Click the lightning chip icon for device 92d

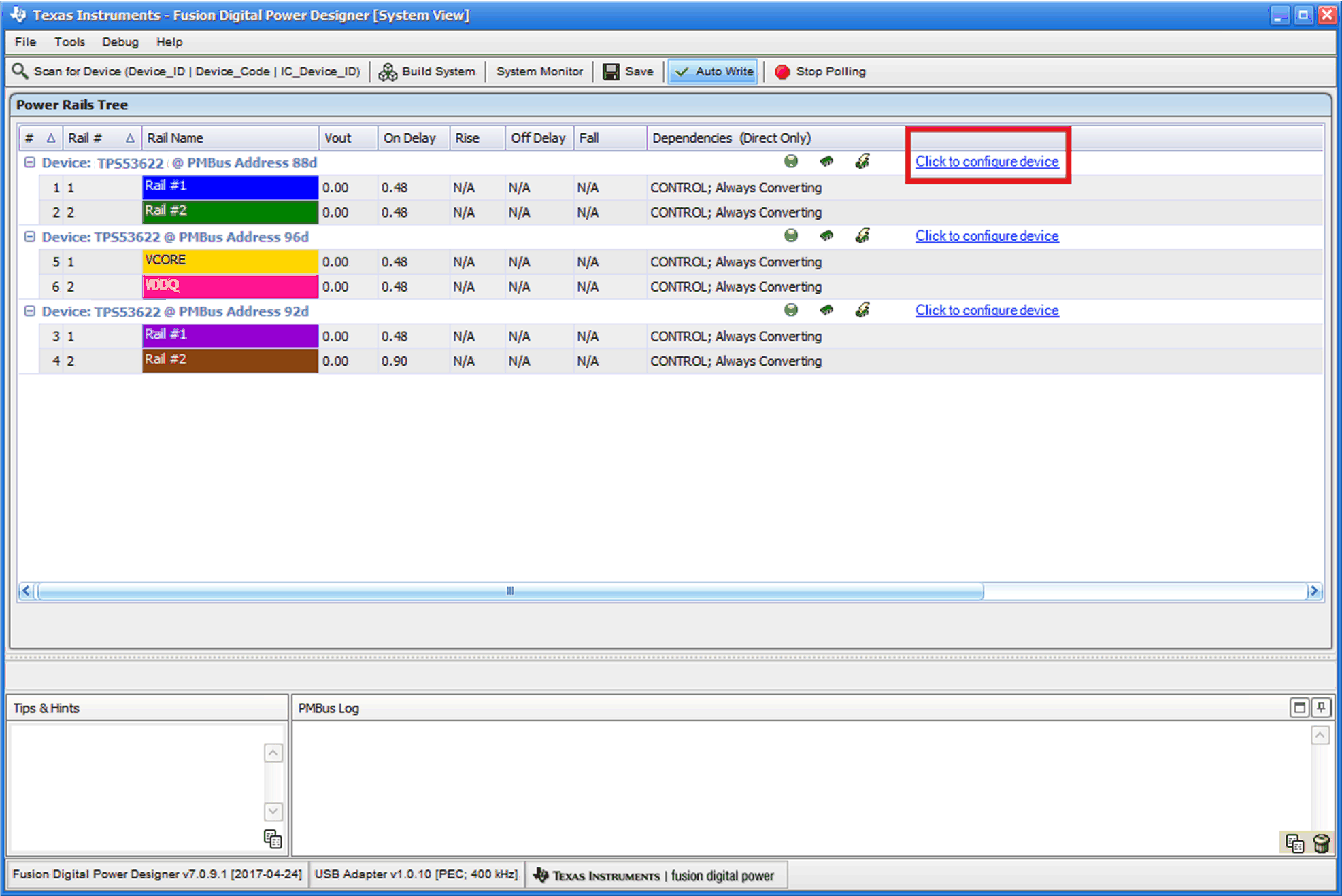click(x=862, y=310)
